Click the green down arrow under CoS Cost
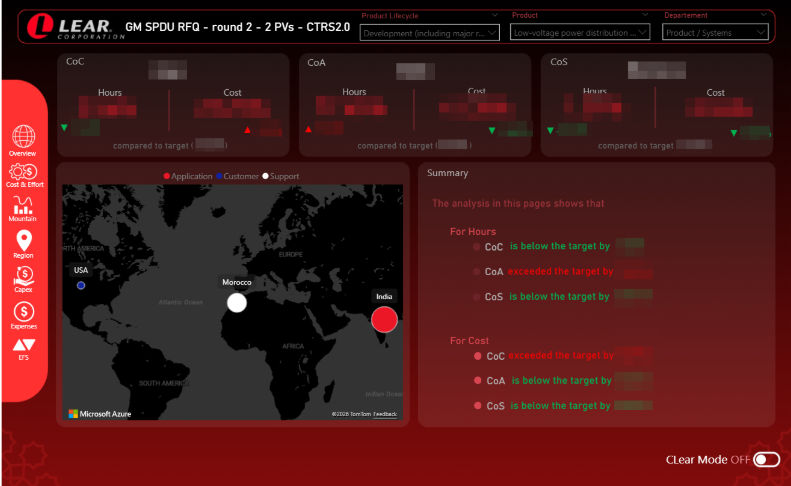This screenshot has width=791, height=486. point(733,133)
